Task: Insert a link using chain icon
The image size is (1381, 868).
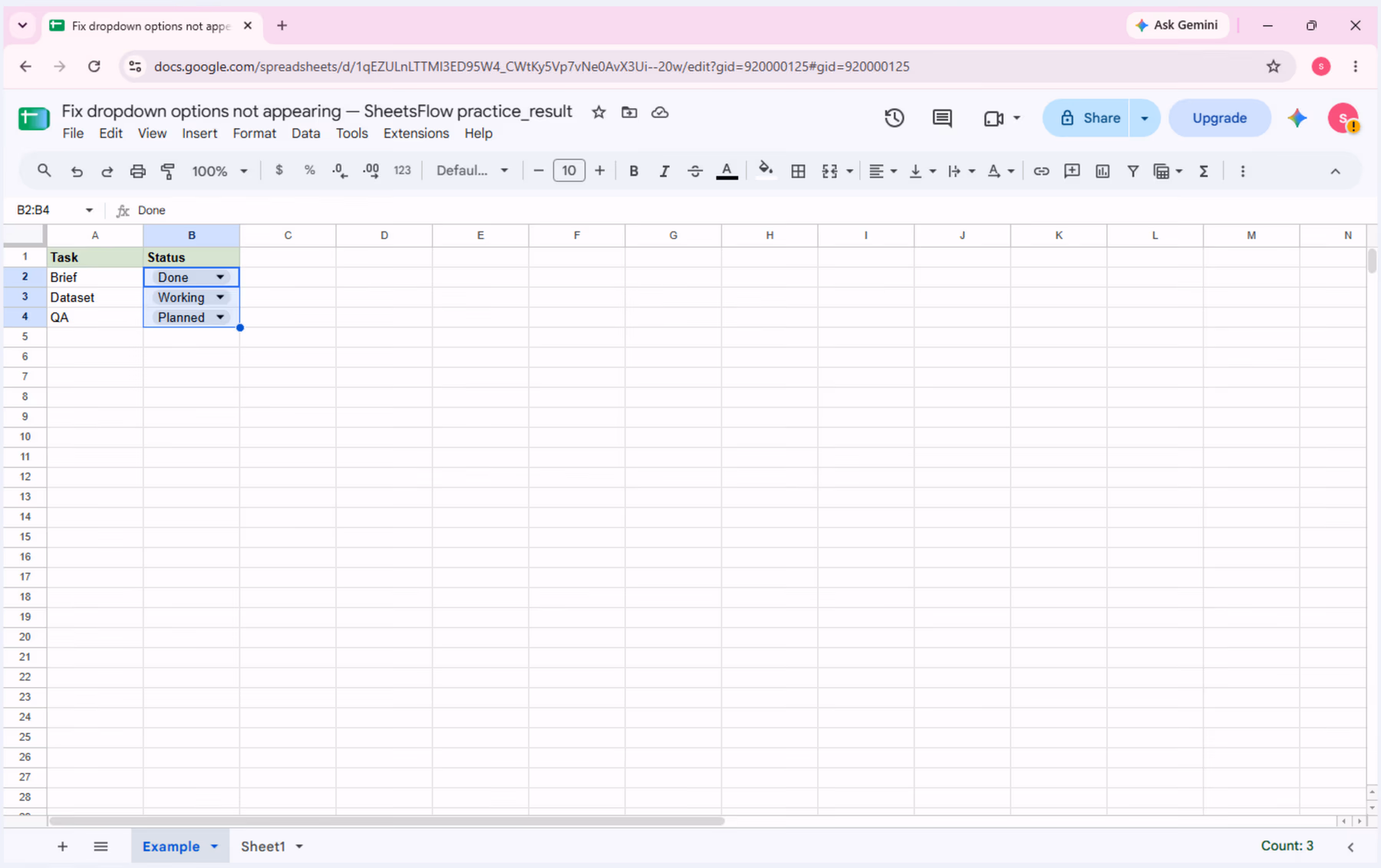Action: pos(1041,171)
